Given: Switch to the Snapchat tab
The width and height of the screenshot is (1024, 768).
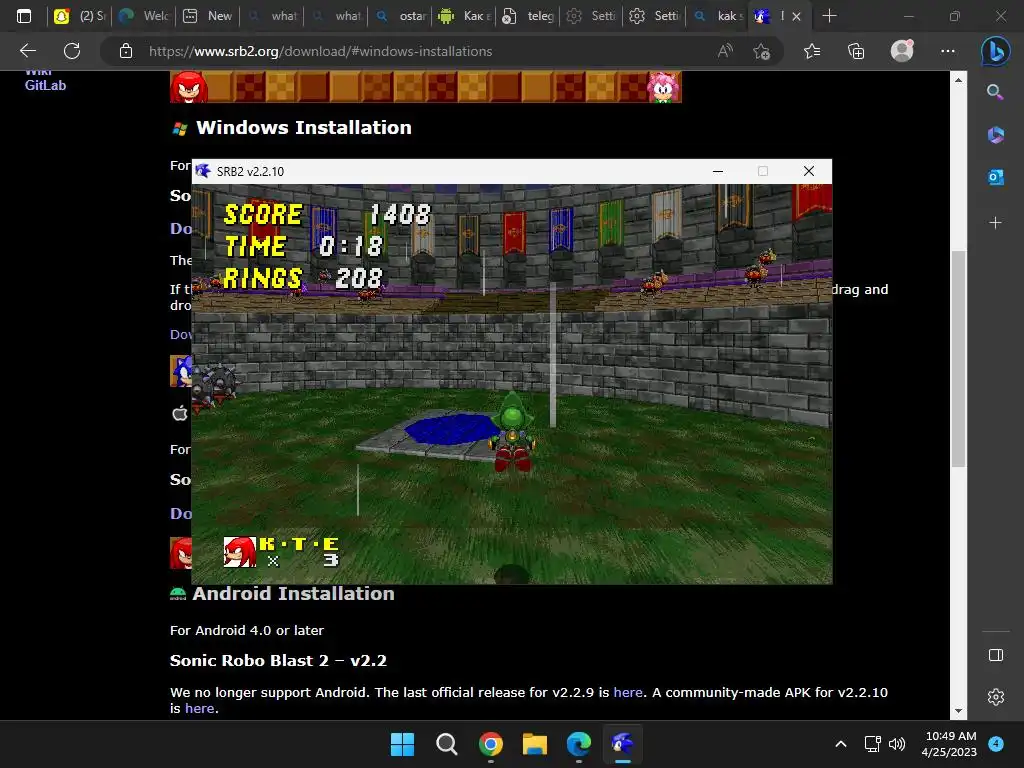Looking at the screenshot, I should tap(80, 16).
